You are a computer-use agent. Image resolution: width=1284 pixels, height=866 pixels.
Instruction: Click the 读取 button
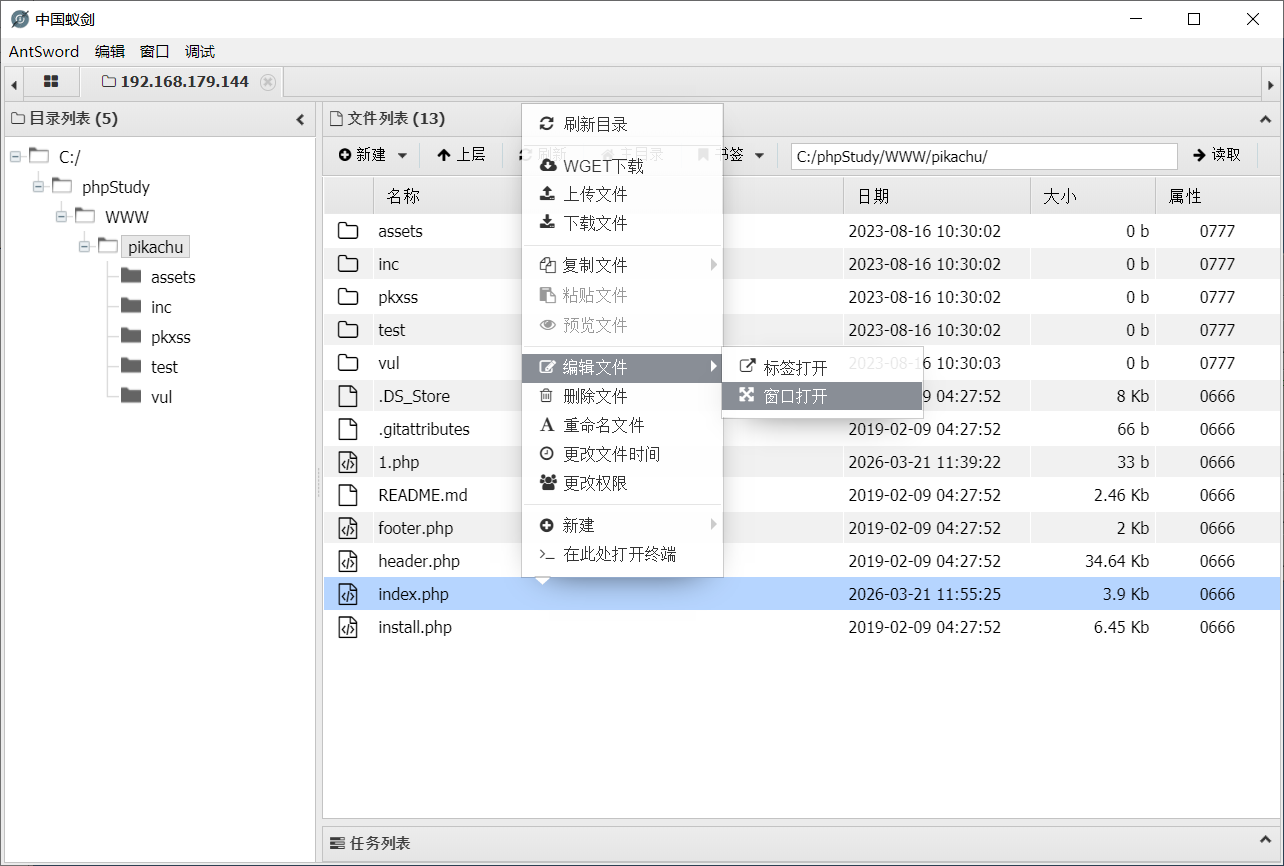tap(1216, 155)
